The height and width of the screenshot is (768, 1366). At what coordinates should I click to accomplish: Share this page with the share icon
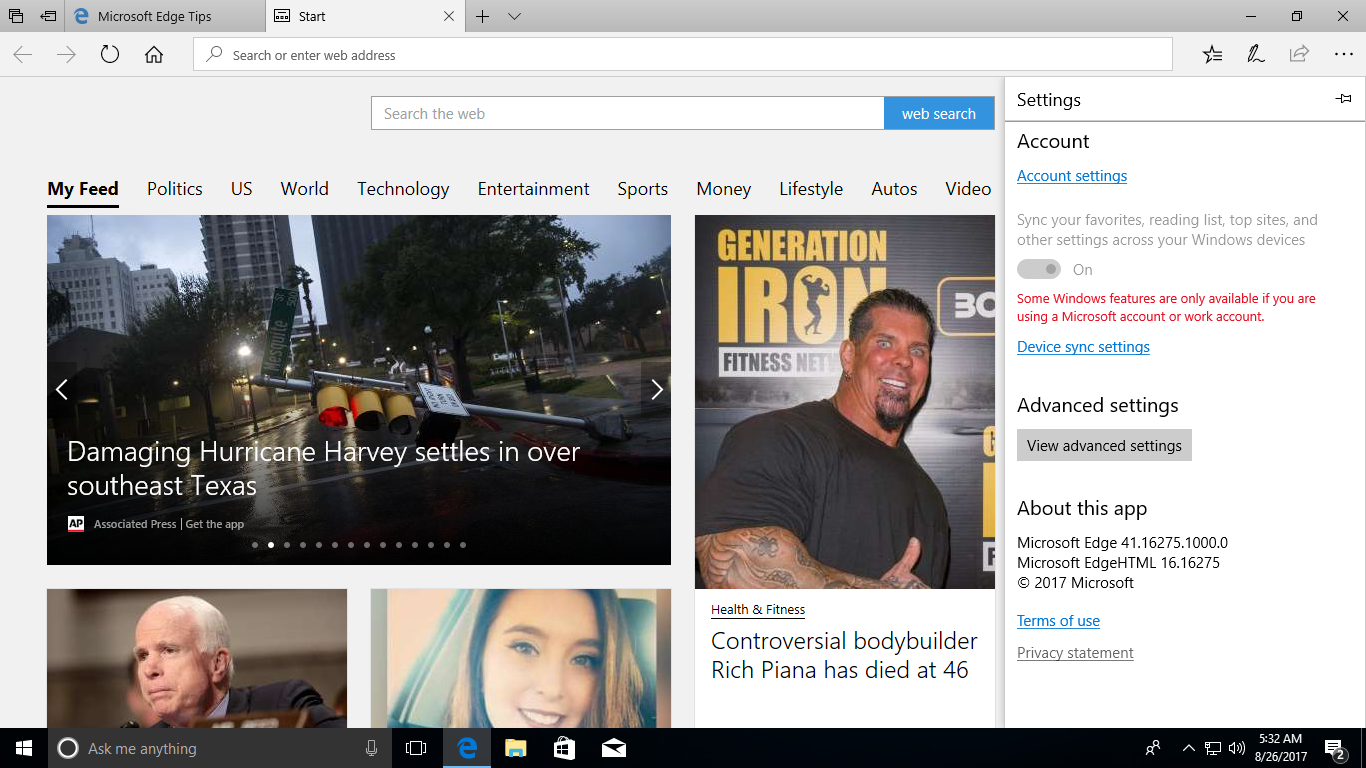click(1299, 55)
